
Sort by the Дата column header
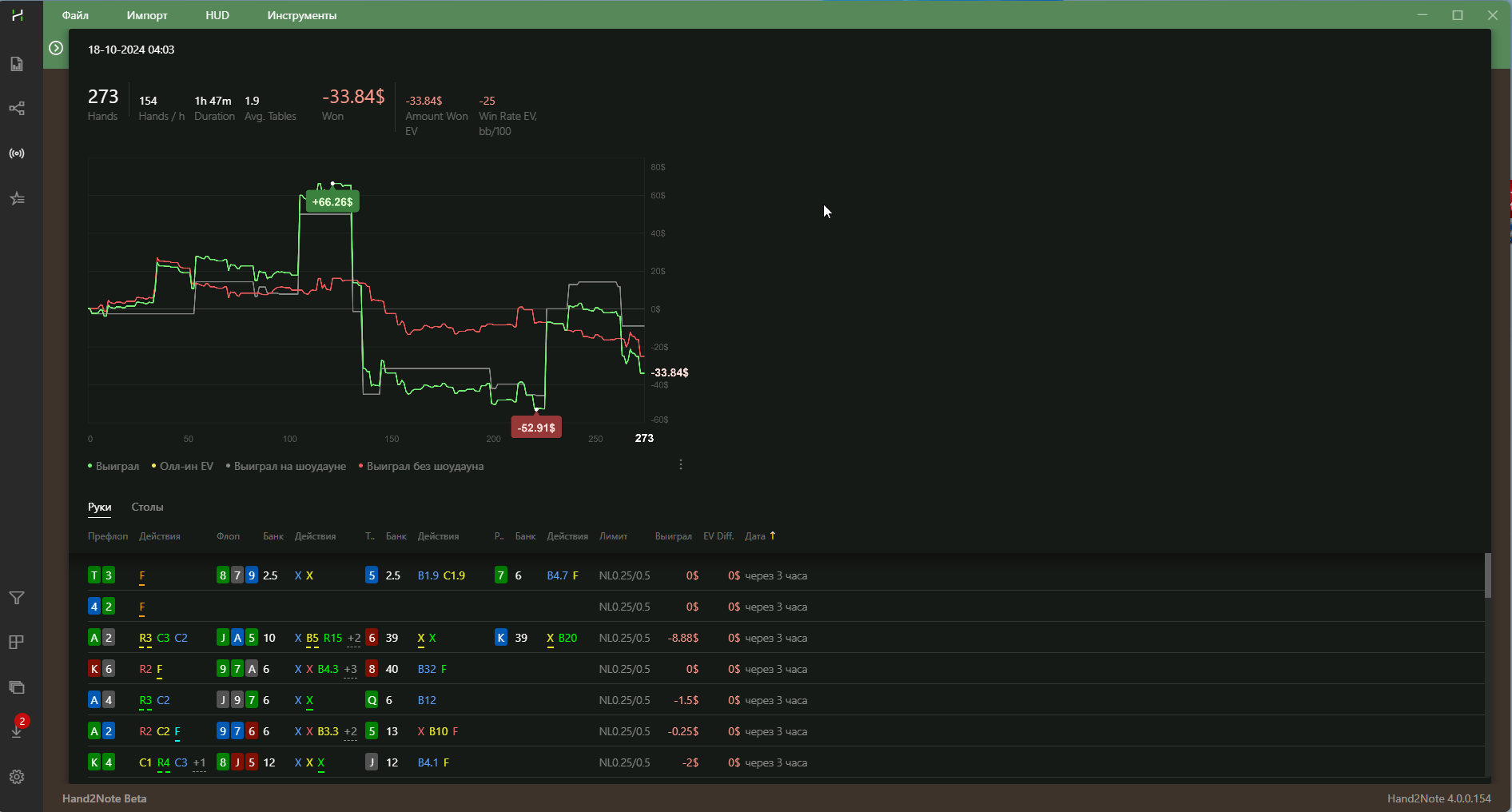pos(760,536)
